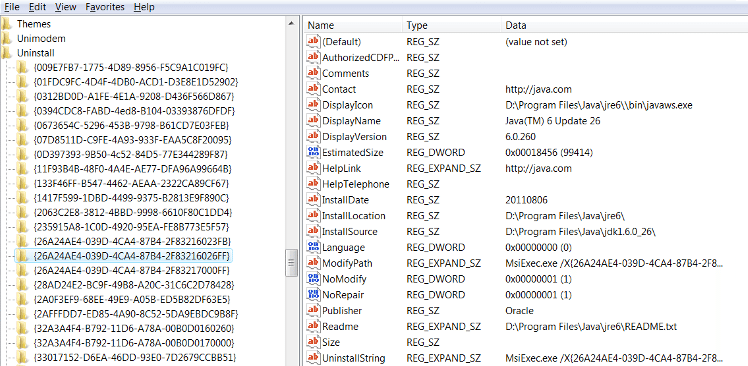
Task: Select key {1417F599-1DBD-4499-9375-B2813E9F890C}
Action: pos(132,198)
